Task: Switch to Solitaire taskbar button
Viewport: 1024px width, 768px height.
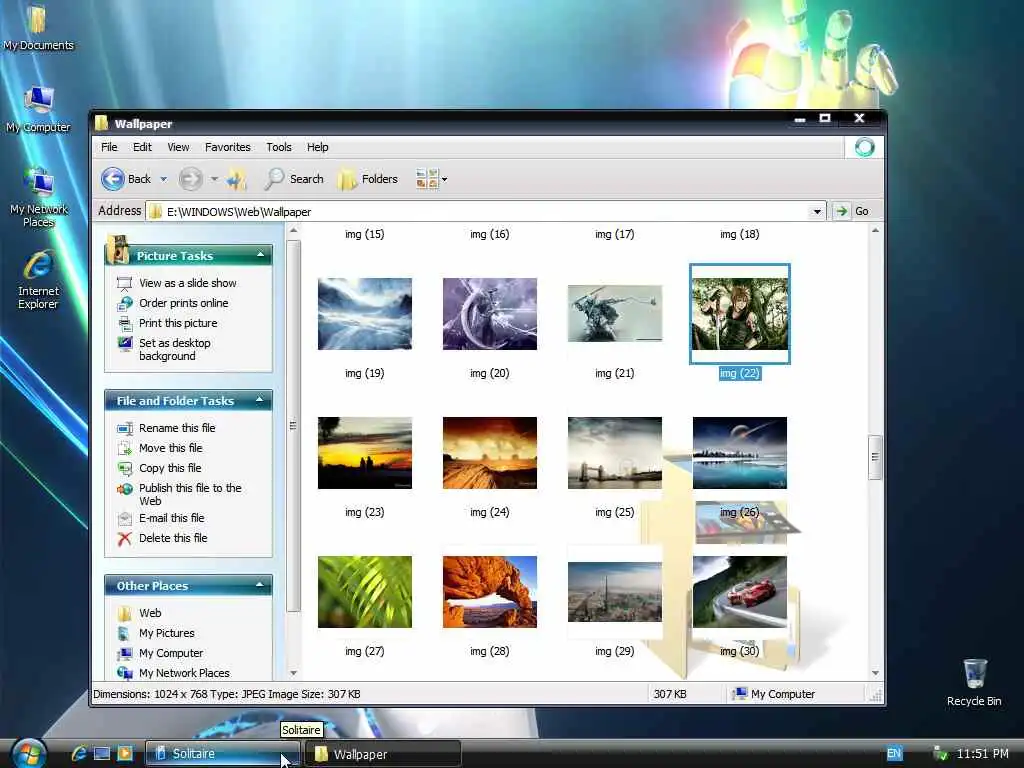Action: (x=222, y=754)
